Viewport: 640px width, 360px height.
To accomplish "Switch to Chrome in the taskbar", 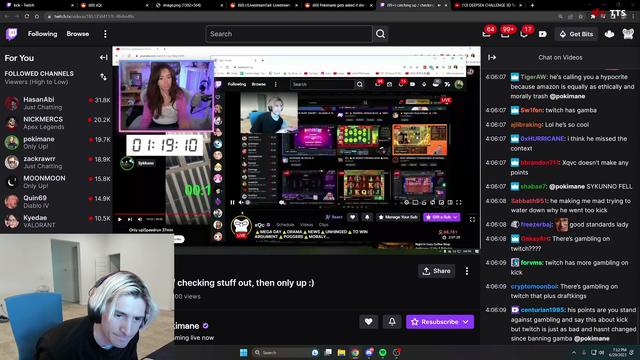I will [355, 353].
